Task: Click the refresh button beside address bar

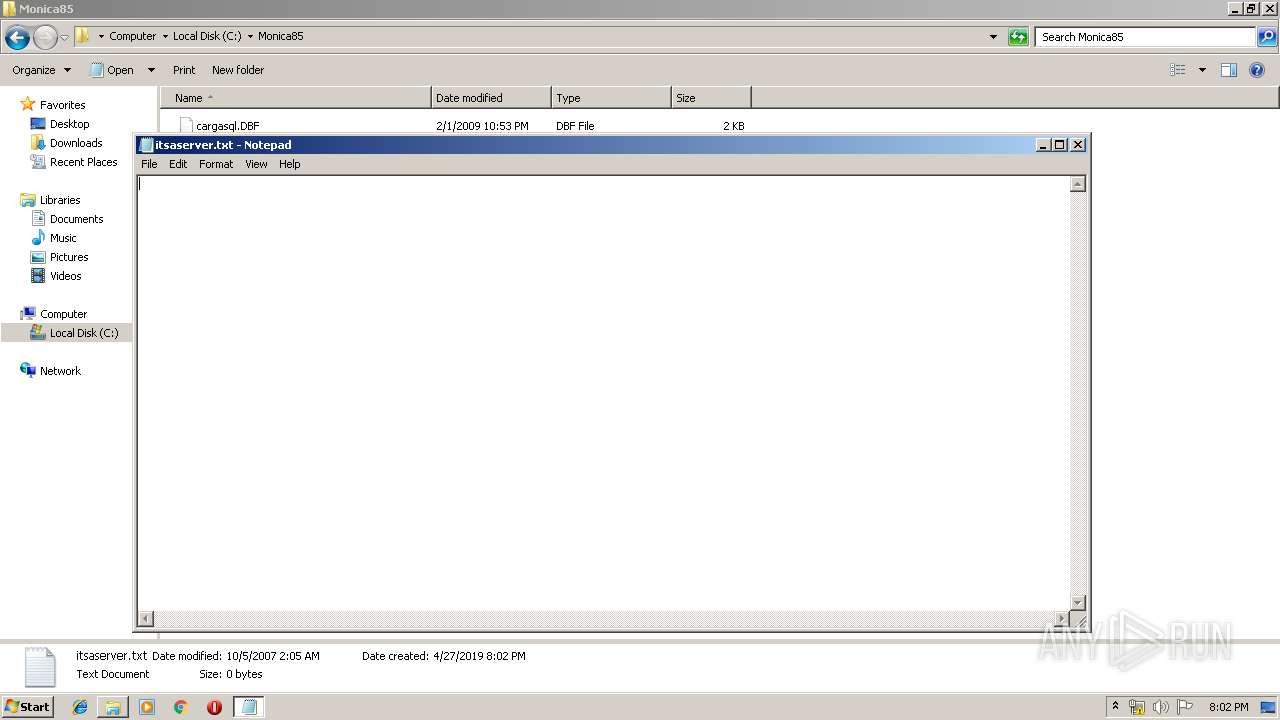Action: point(1018,37)
